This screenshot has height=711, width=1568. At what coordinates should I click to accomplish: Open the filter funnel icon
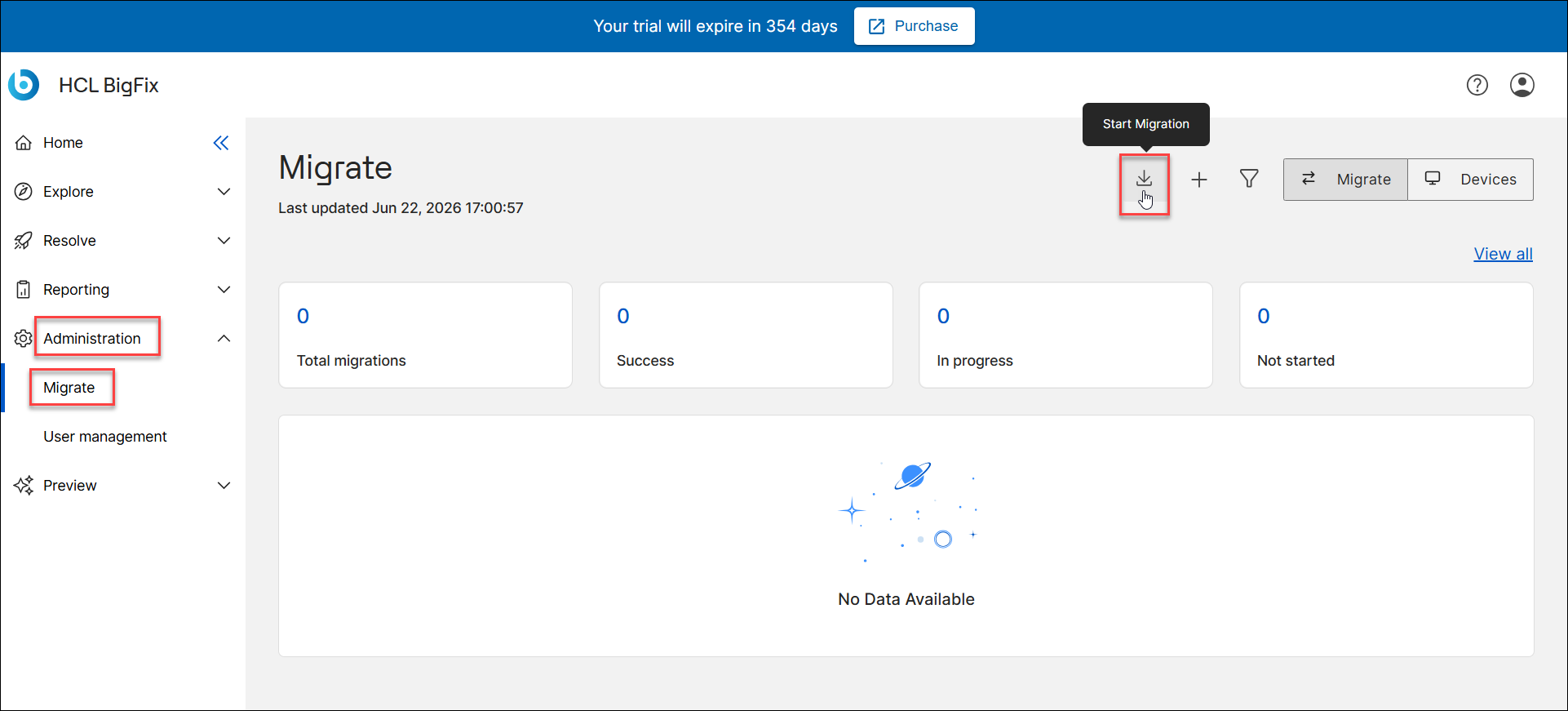point(1249,179)
